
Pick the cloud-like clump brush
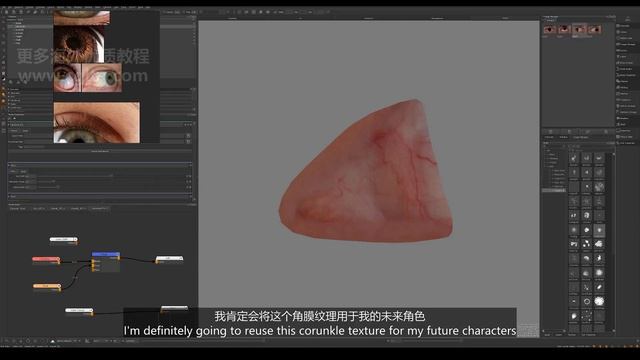click(599, 244)
